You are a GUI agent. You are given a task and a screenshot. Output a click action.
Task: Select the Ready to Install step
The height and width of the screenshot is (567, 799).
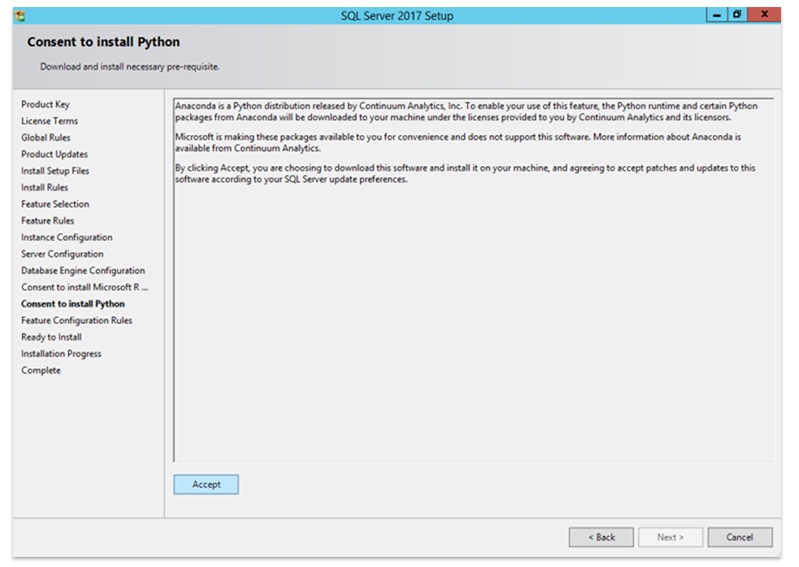[51, 337]
